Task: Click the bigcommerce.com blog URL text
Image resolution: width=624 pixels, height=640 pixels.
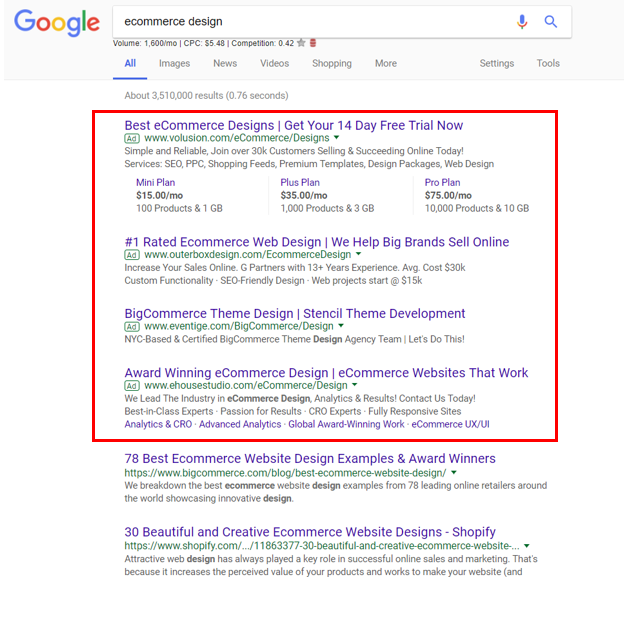Action: [x=285, y=473]
